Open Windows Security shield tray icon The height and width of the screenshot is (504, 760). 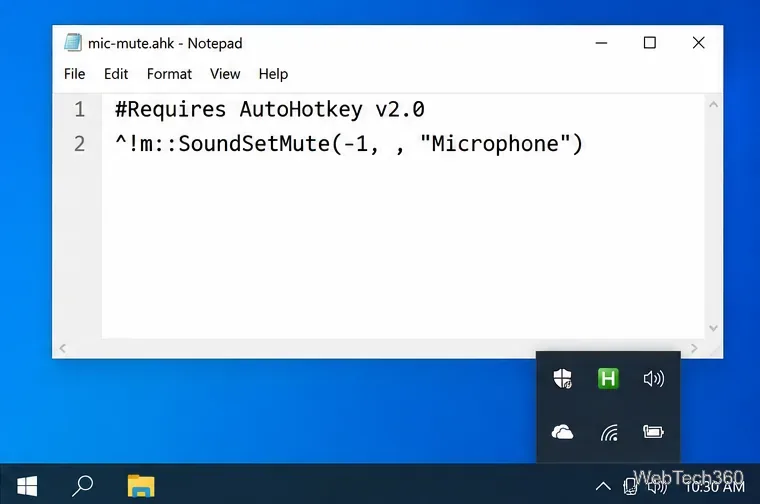(x=562, y=378)
